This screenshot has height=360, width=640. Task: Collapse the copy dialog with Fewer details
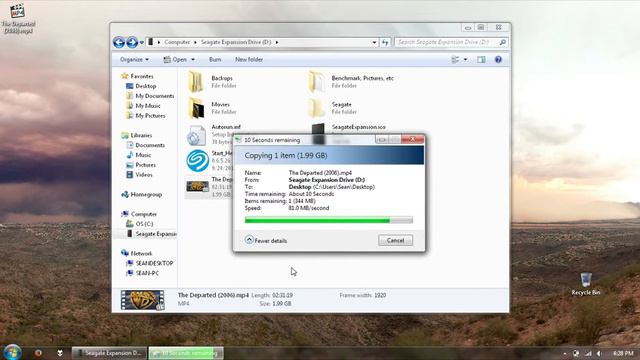[x=266, y=240]
